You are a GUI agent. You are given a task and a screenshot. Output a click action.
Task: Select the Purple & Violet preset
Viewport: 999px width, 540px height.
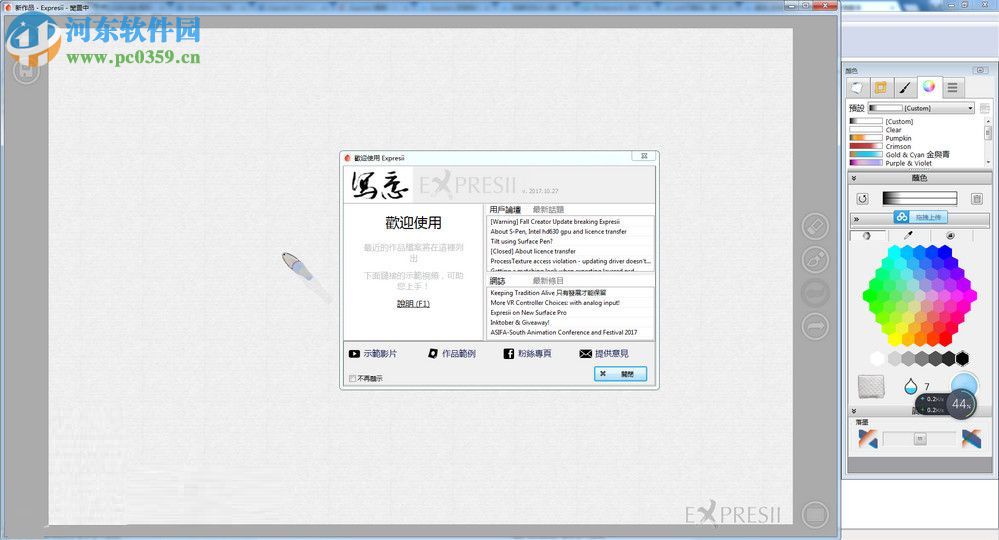(x=916, y=163)
